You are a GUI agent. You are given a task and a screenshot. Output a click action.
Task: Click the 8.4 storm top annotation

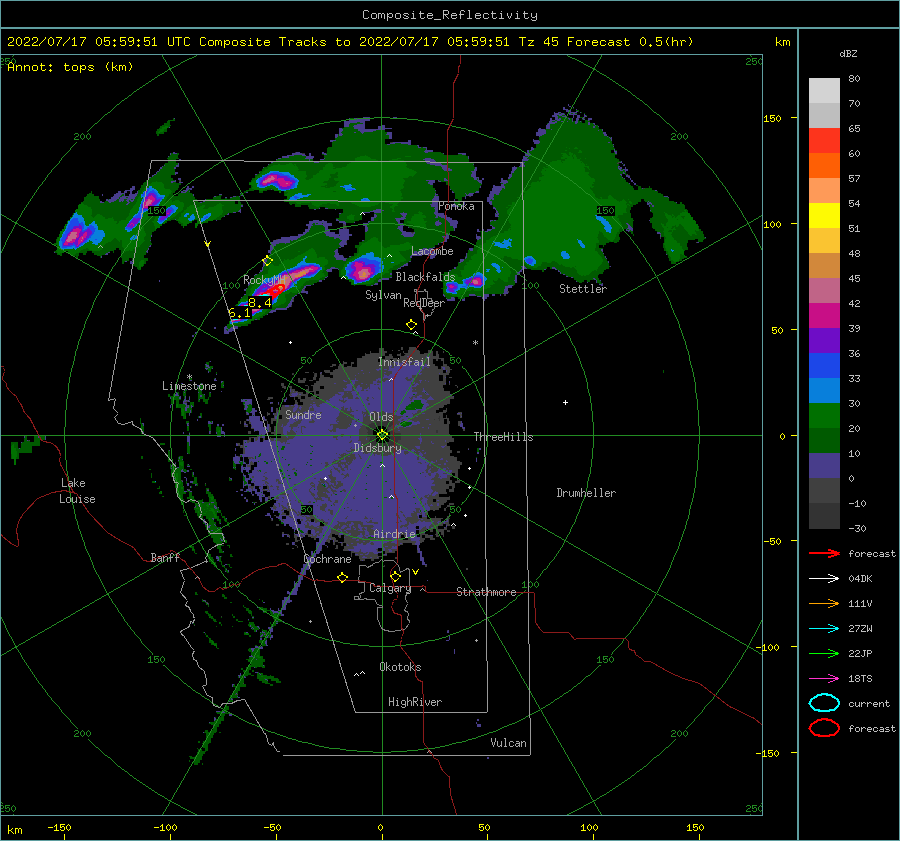pyautogui.click(x=259, y=302)
